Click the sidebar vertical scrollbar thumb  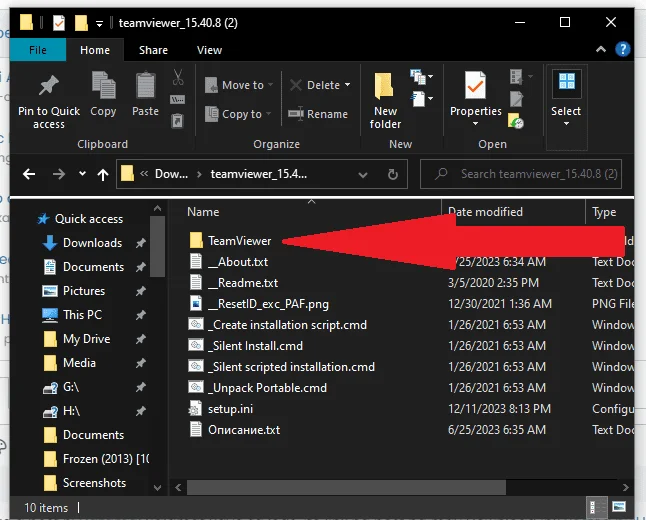(157, 246)
